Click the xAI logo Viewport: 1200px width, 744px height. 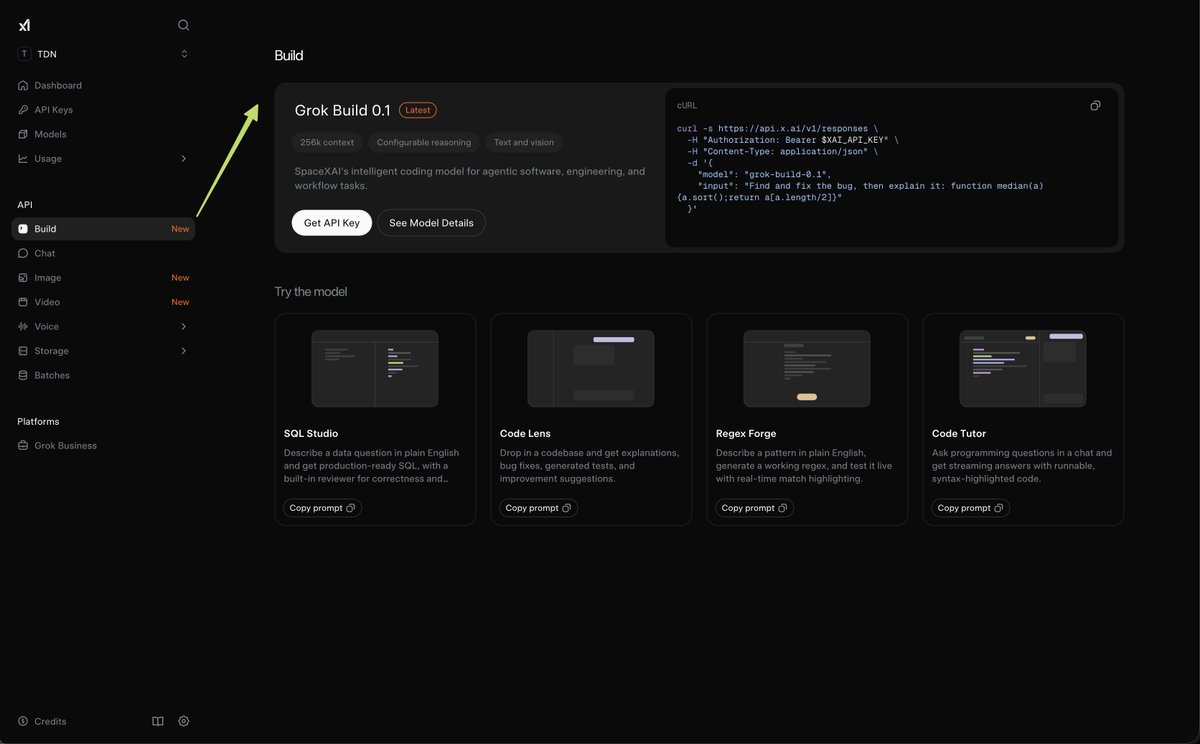coord(25,25)
